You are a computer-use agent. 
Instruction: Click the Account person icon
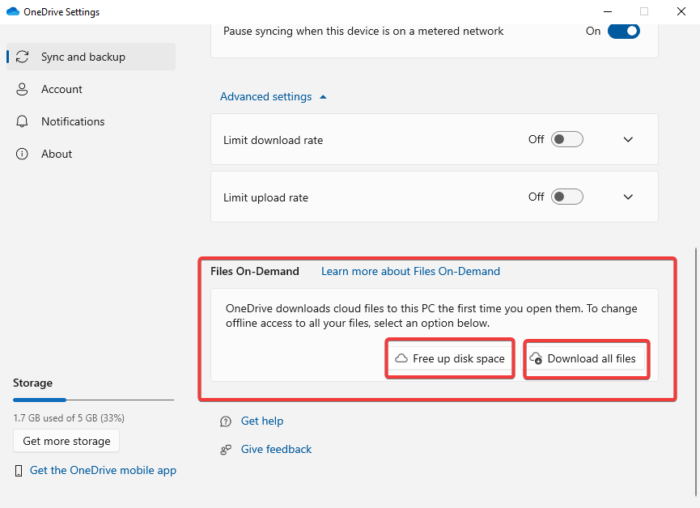22,89
